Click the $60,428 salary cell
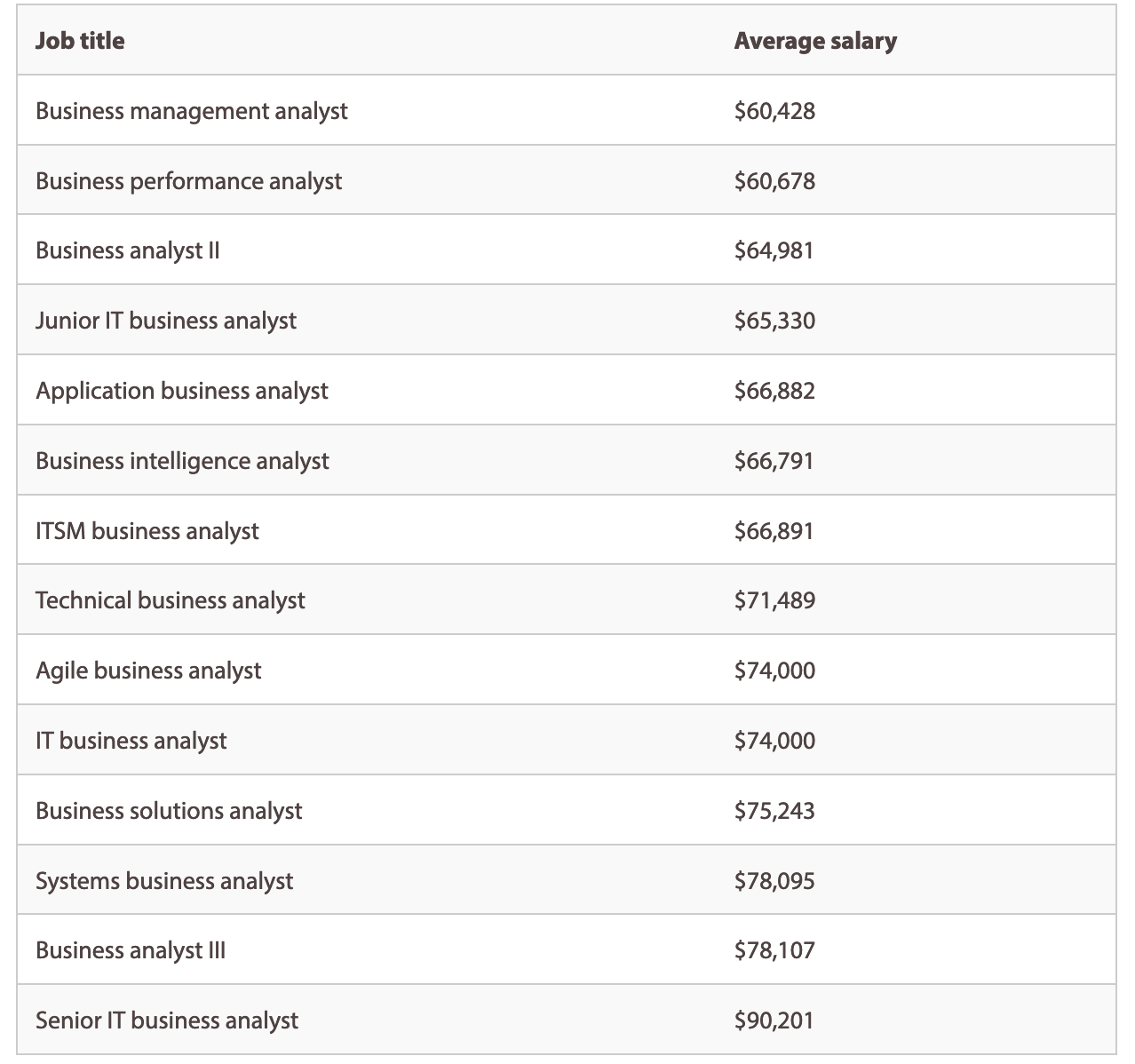This screenshot has width=1135, height=1064. [x=774, y=110]
